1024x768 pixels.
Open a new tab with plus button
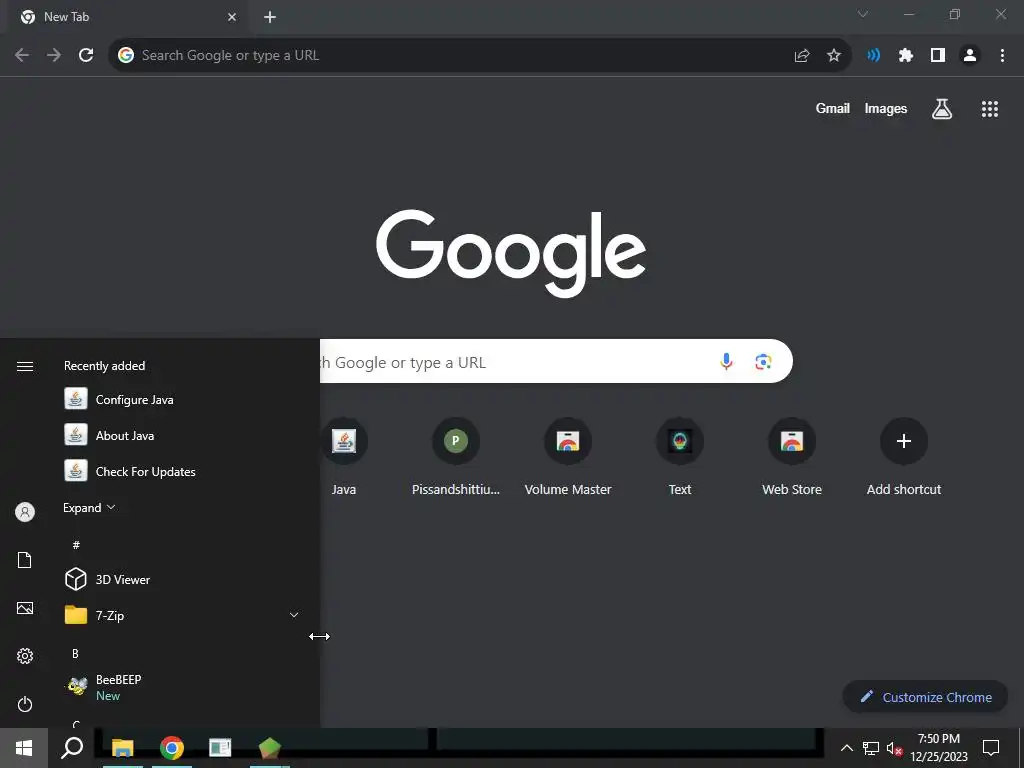click(270, 17)
